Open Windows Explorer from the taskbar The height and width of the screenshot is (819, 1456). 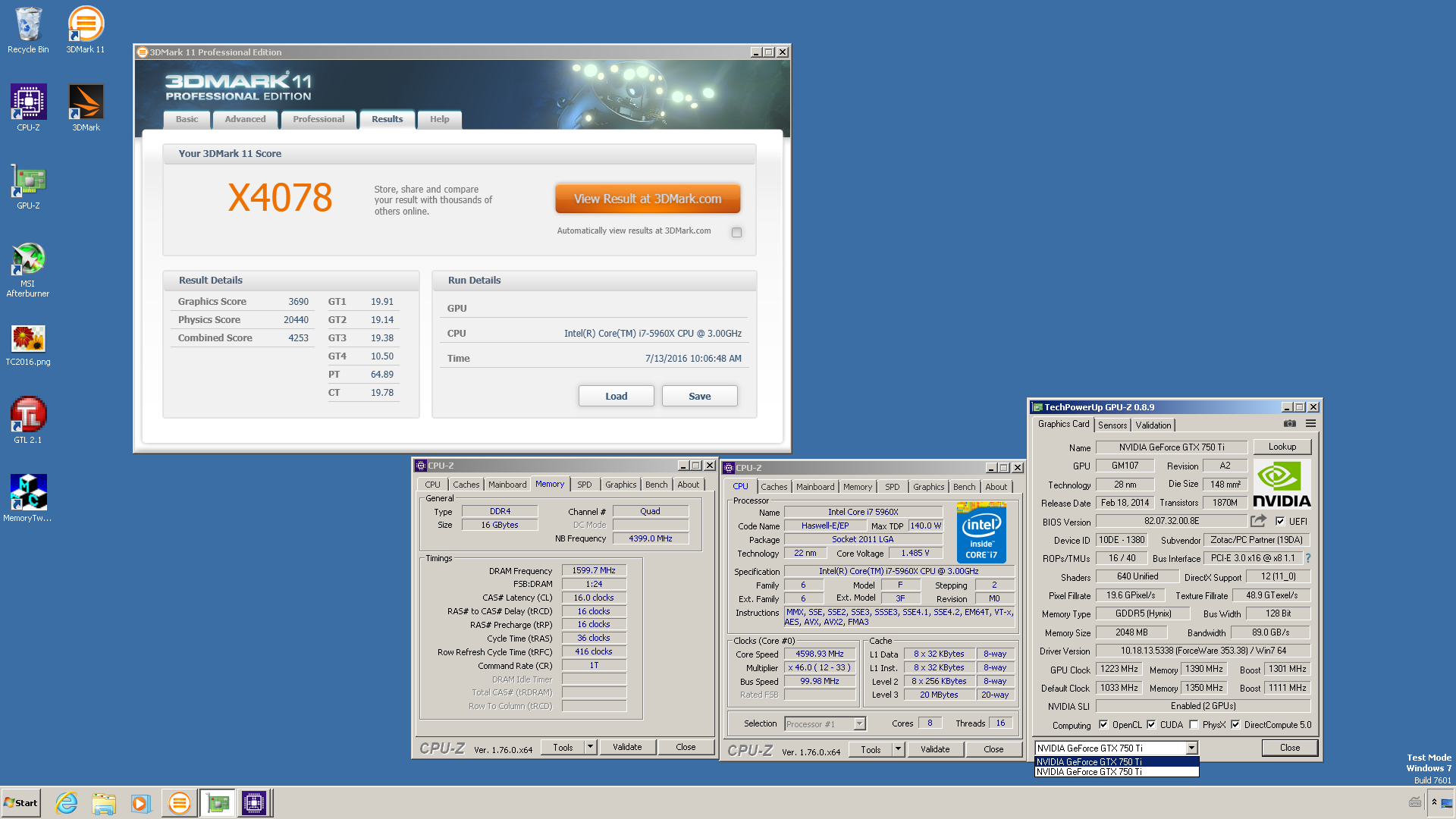click(104, 803)
